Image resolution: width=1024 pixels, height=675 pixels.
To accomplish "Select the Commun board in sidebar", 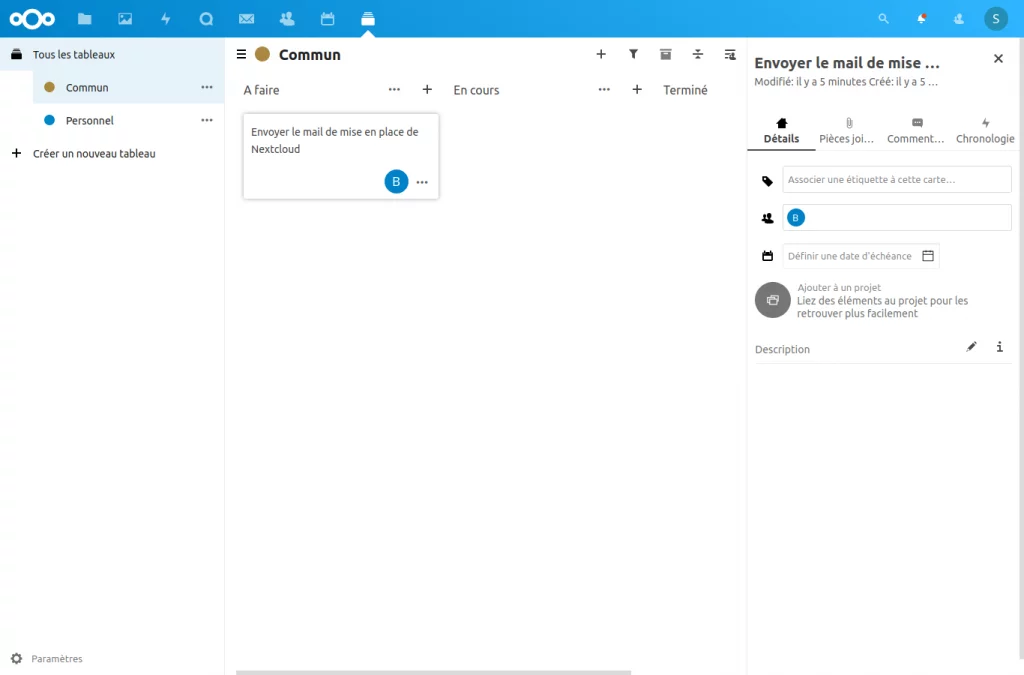I will pos(128,87).
